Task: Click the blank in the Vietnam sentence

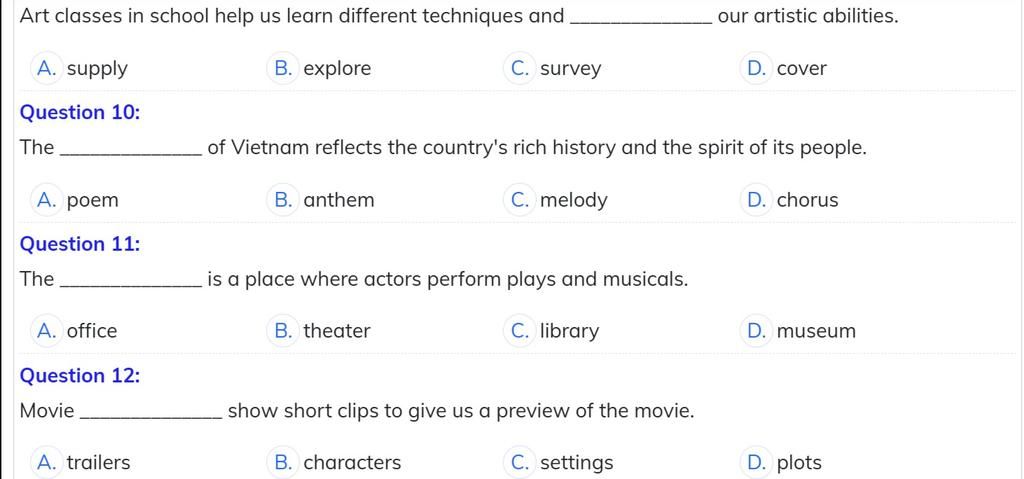Action: click(x=131, y=149)
